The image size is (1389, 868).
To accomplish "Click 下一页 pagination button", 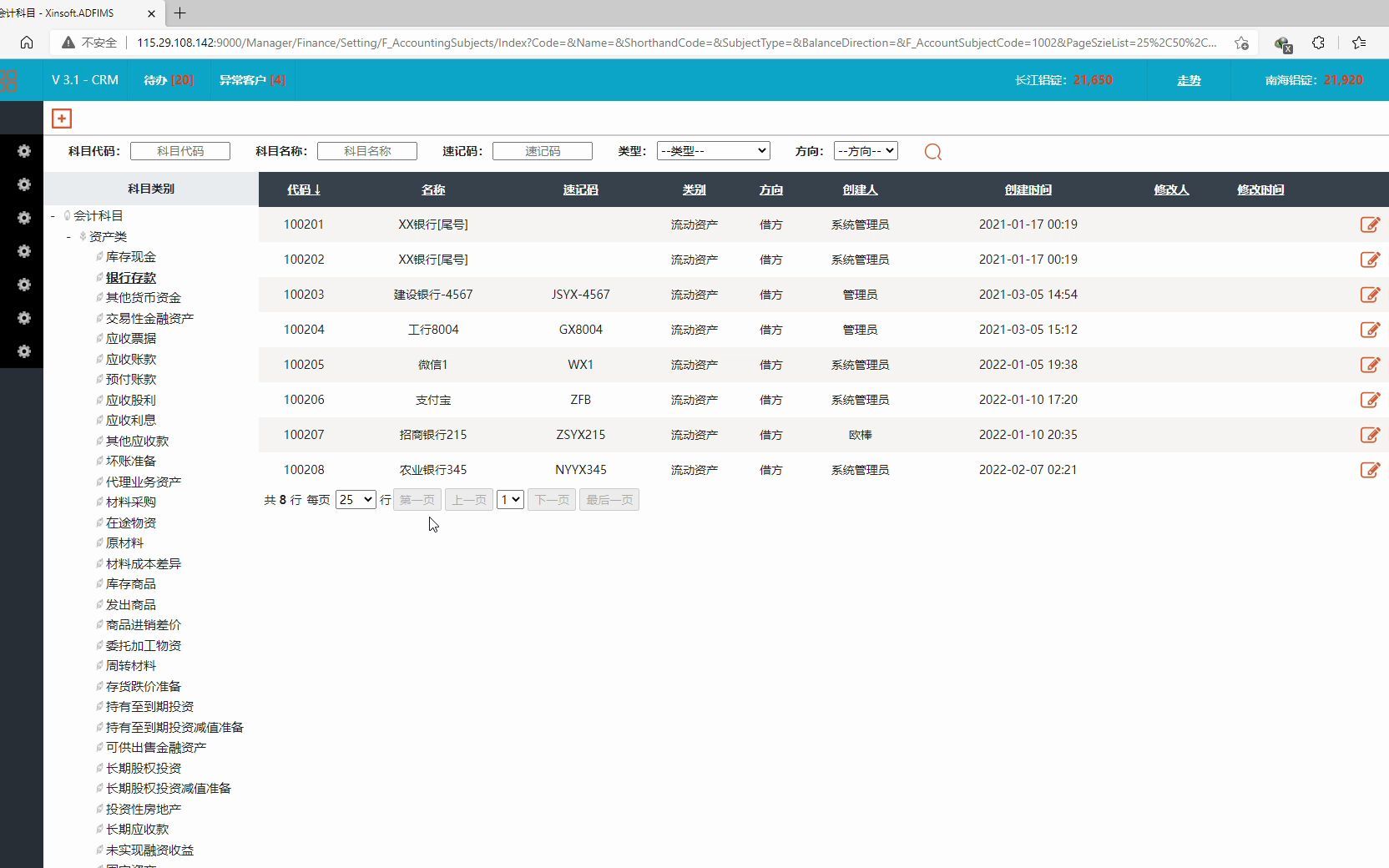I will pyautogui.click(x=552, y=500).
